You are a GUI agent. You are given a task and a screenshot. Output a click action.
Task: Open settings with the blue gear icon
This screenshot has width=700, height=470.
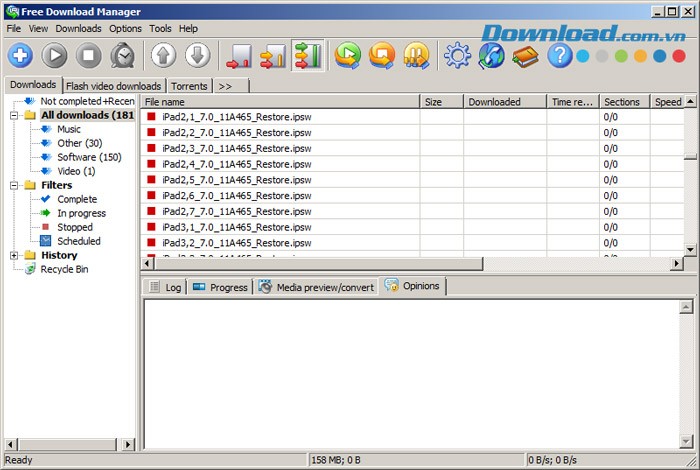click(x=457, y=56)
